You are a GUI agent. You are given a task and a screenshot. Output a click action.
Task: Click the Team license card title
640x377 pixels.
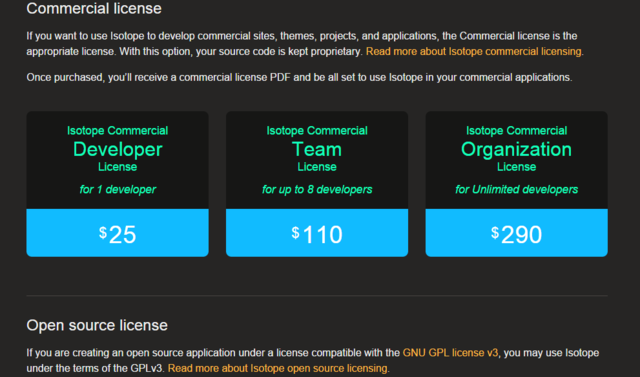[x=317, y=149]
